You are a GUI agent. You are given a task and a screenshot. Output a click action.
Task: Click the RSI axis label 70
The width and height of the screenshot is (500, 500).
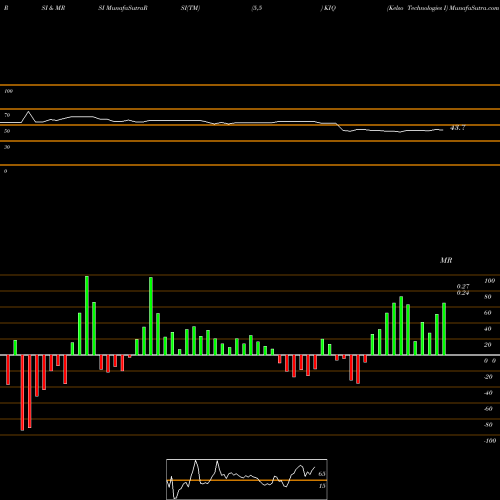pyautogui.click(x=7, y=115)
